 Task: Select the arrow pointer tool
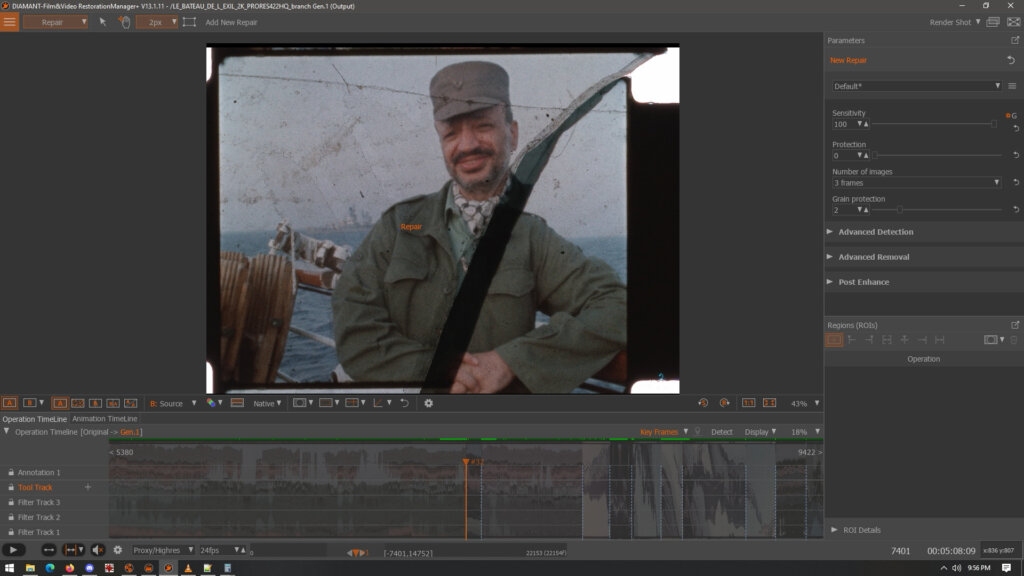point(103,22)
